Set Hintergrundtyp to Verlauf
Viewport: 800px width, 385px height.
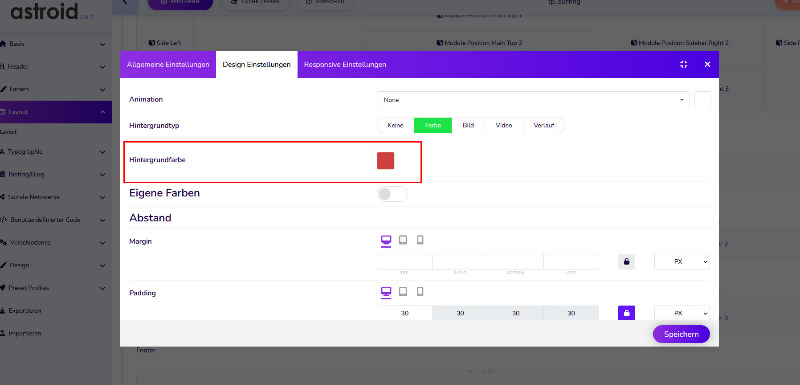coord(544,125)
